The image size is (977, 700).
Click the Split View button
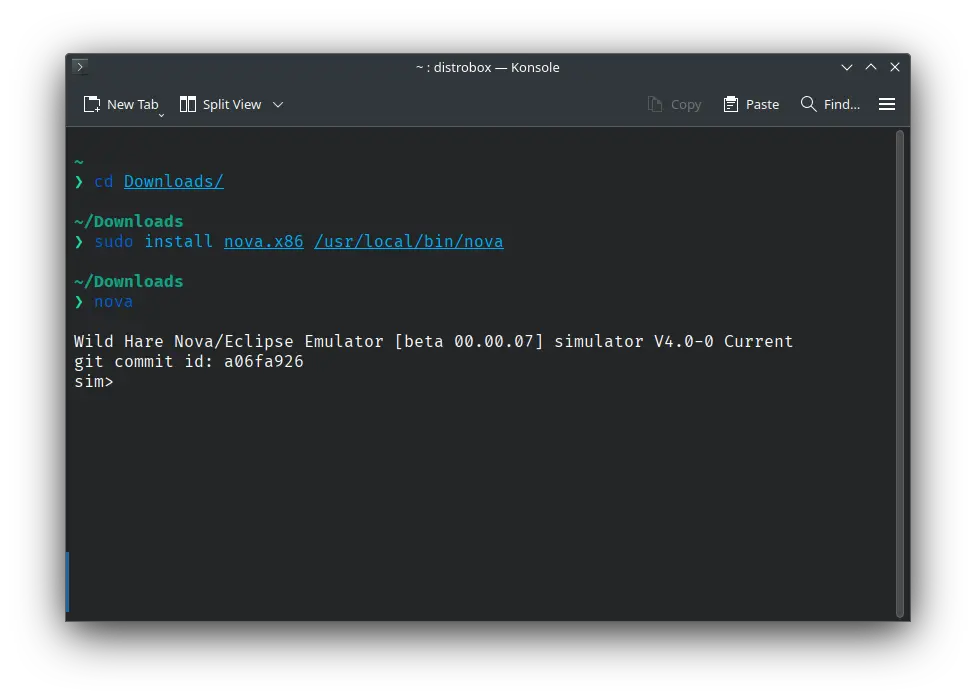[x=221, y=104]
